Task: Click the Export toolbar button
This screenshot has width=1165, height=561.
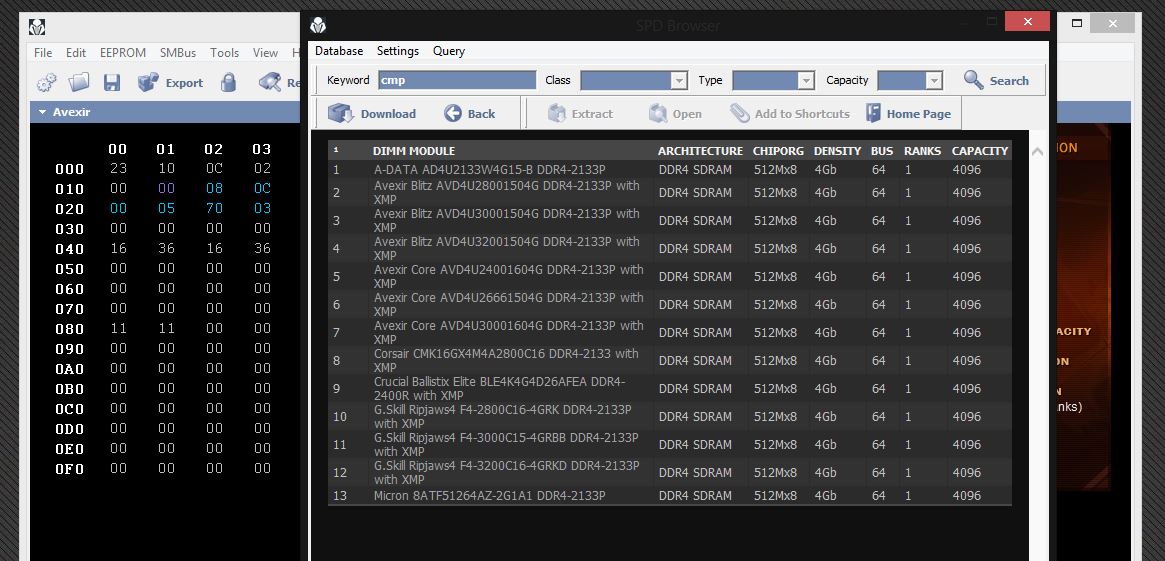Action: (x=170, y=82)
